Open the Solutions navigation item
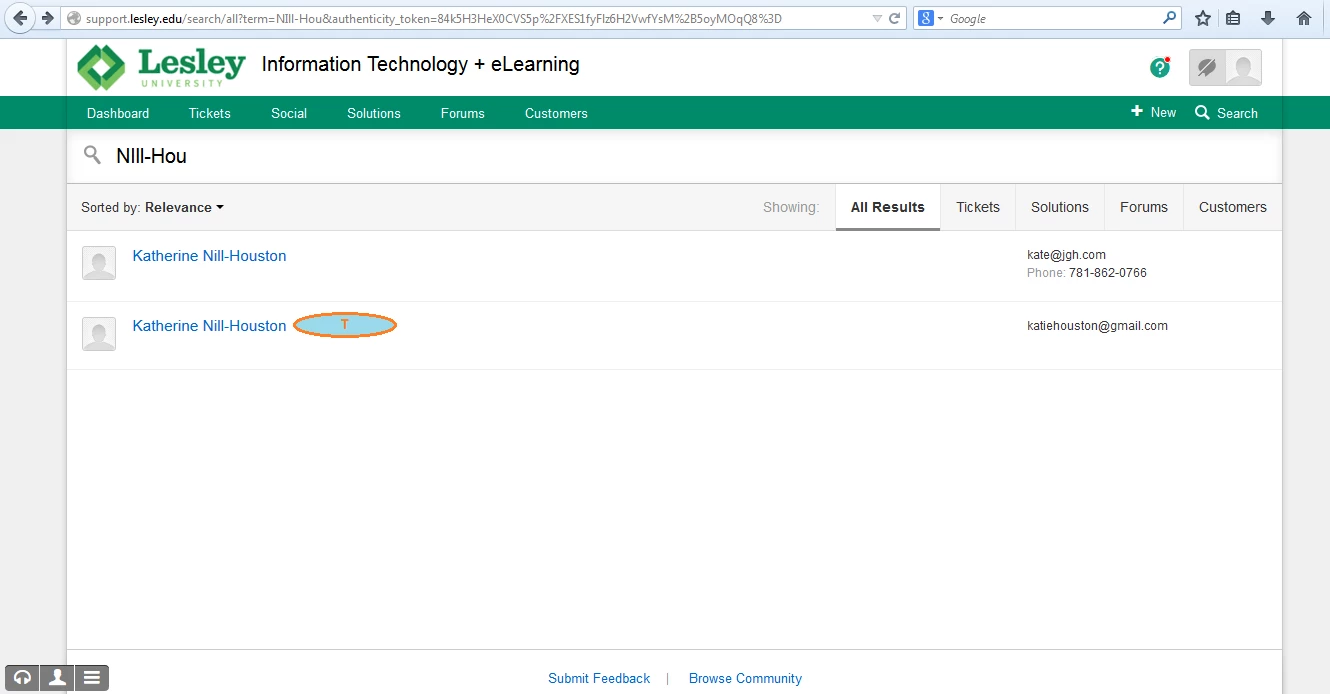 pos(374,113)
